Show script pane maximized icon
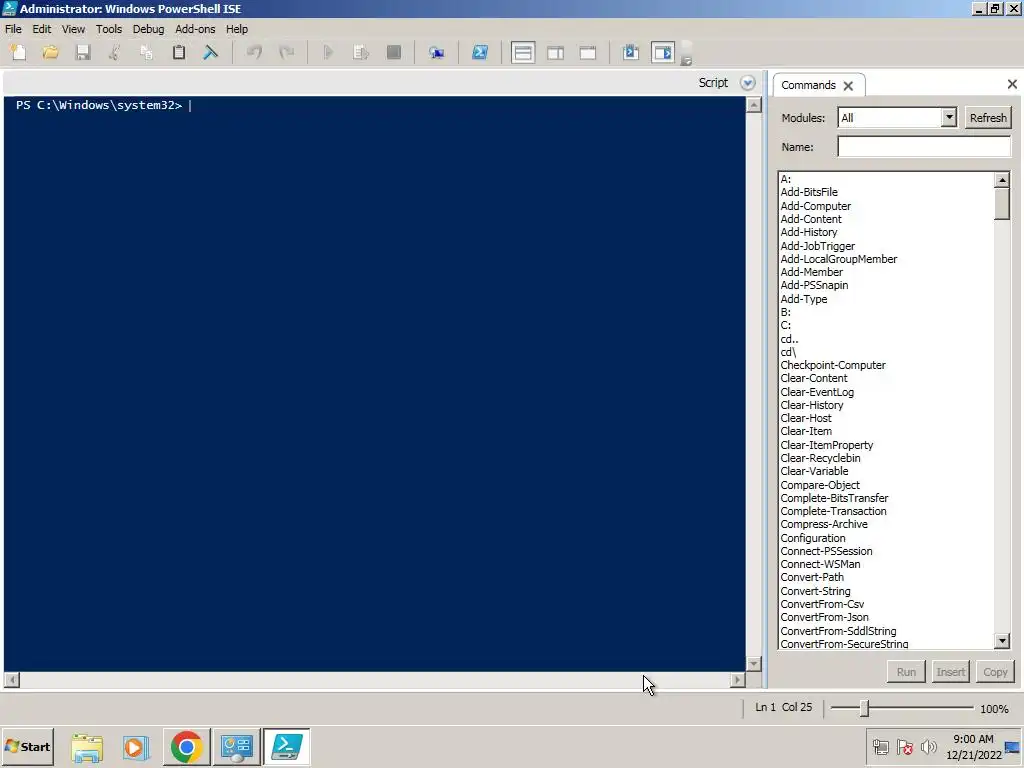The width and height of the screenshot is (1024, 768). point(588,52)
